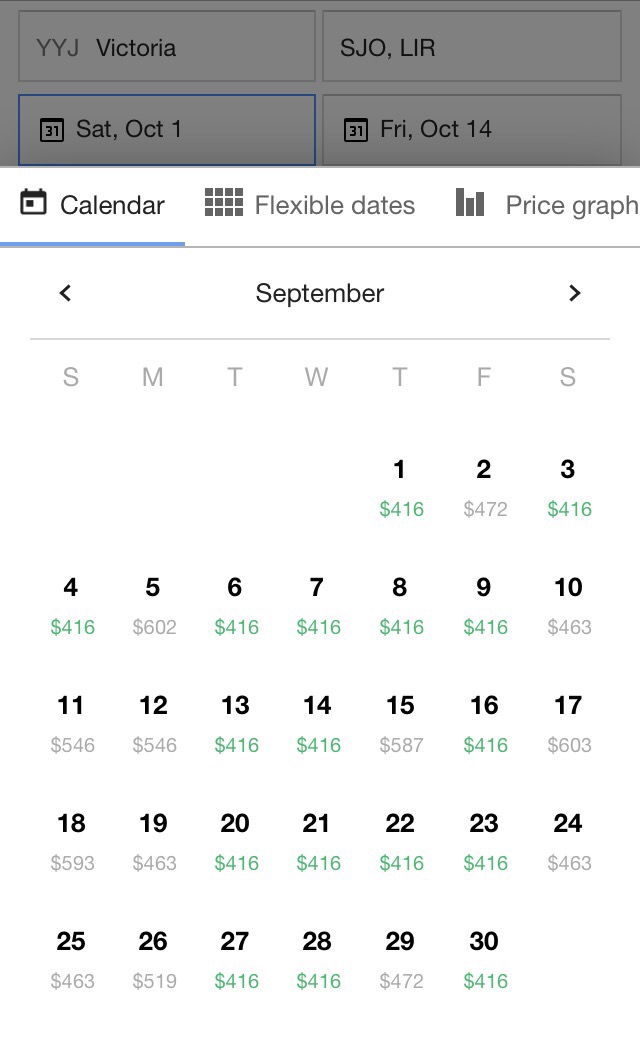Select the Calendar tab
640x1056 pixels.
coord(93,205)
